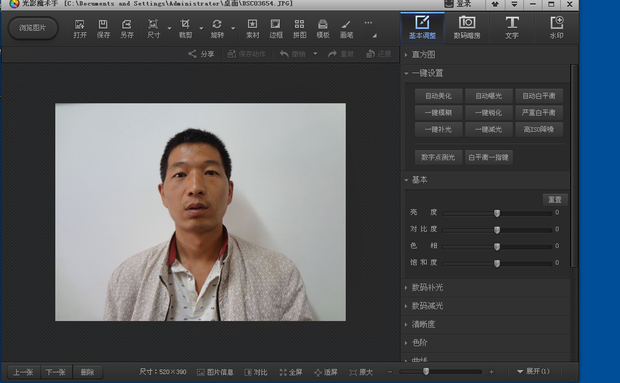Screen dimensions: 620x383
Task: Select the 画笔 brush tool
Action: pos(346,28)
